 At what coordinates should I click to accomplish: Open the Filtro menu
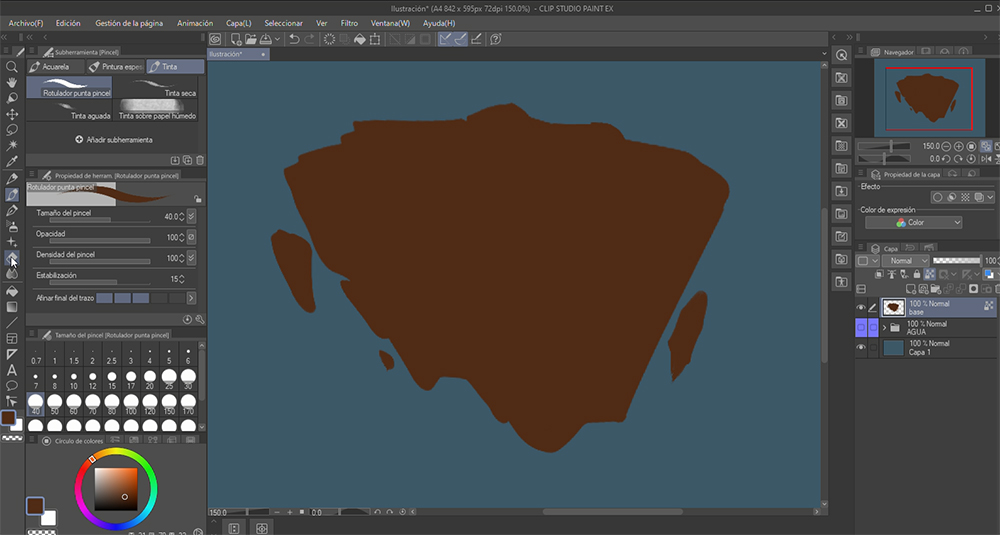coord(349,22)
